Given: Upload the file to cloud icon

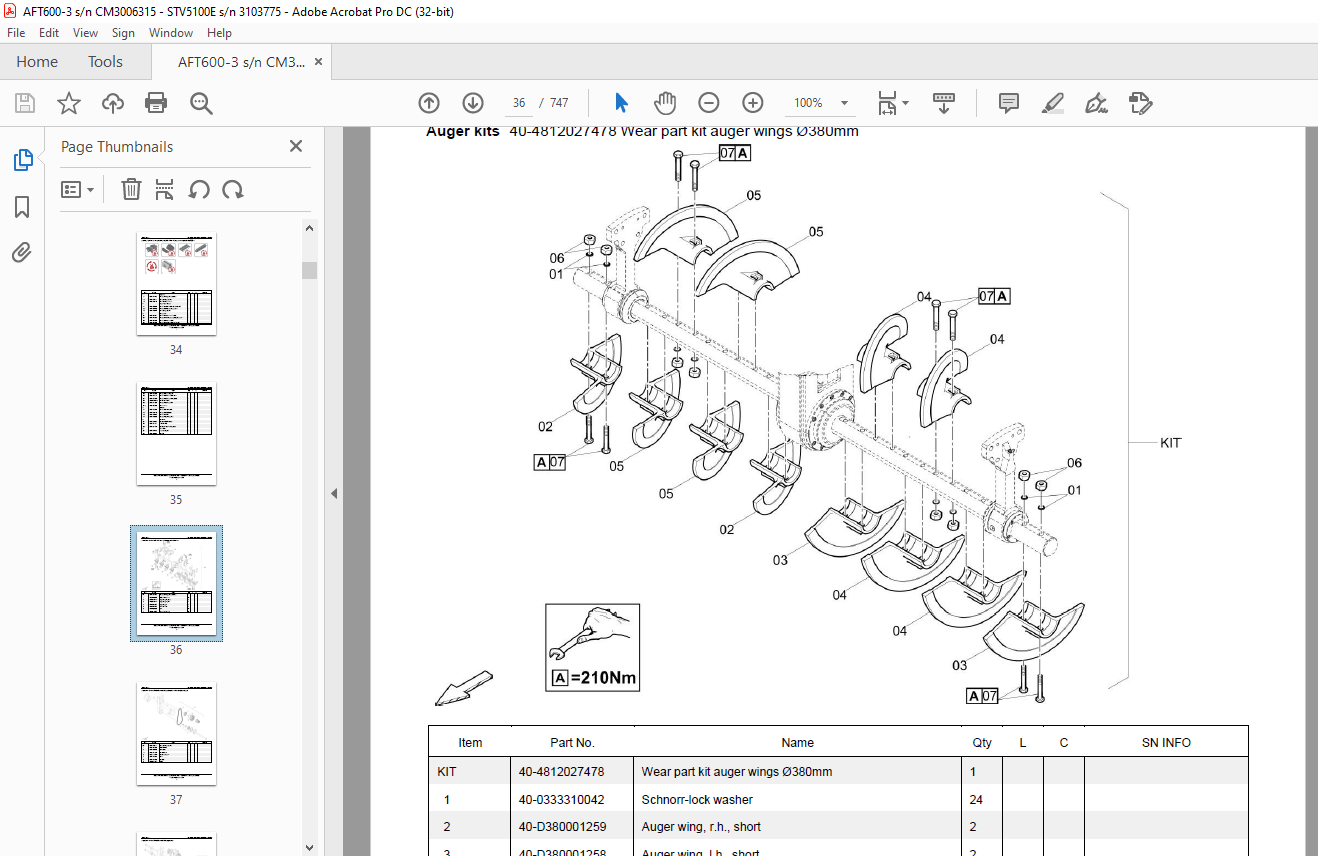Looking at the screenshot, I should point(113,103).
